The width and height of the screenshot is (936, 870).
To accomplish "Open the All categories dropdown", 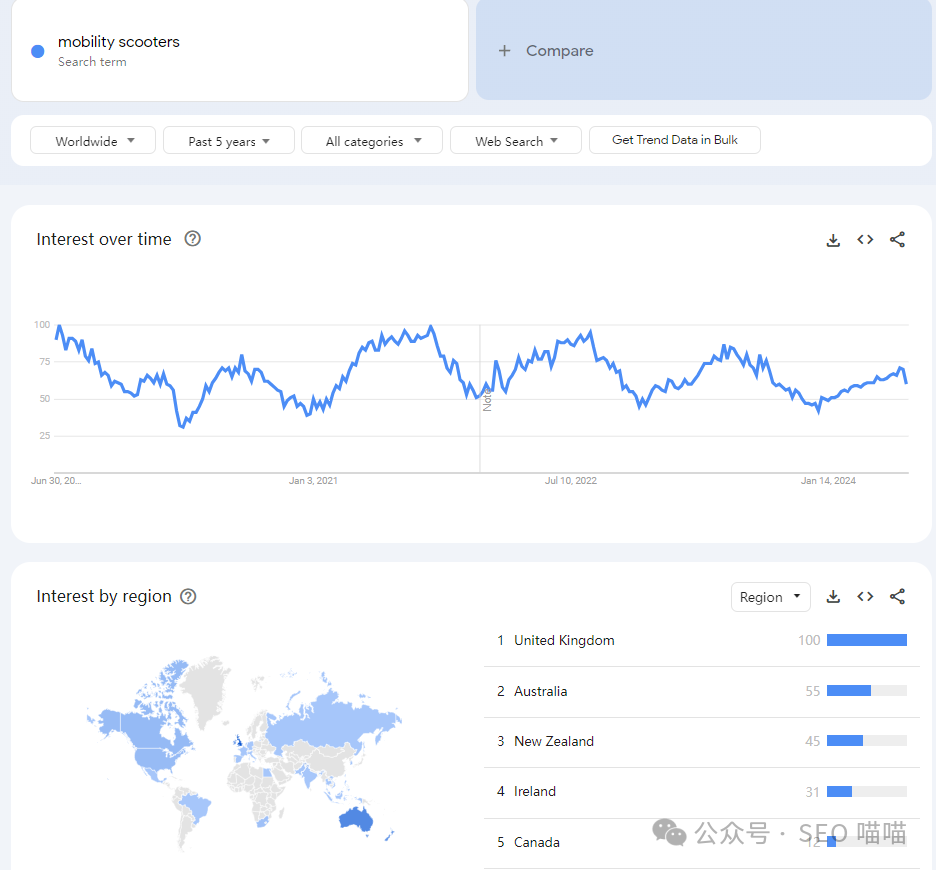I will (x=372, y=141).
